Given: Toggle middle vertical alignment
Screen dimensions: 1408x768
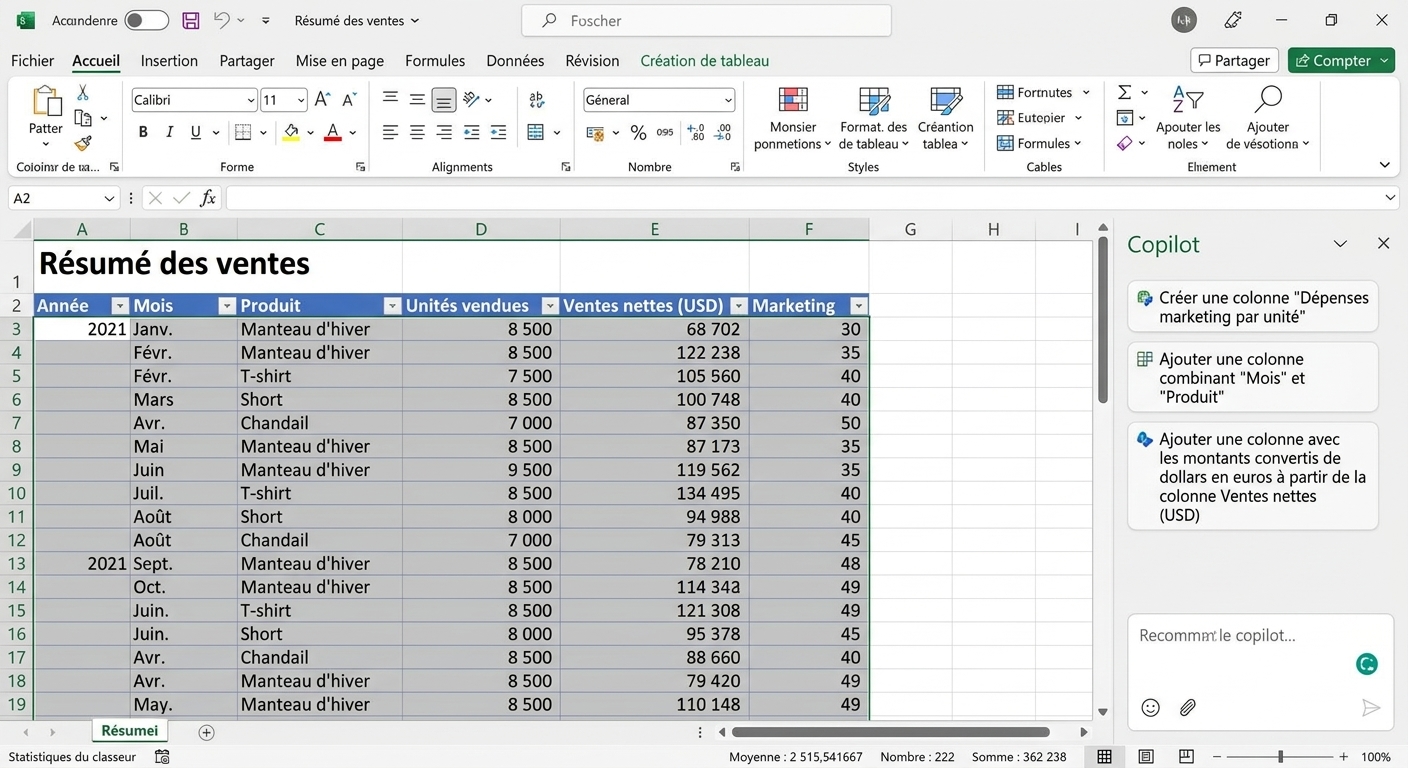Looking at the screenshot, I should 417,99.
